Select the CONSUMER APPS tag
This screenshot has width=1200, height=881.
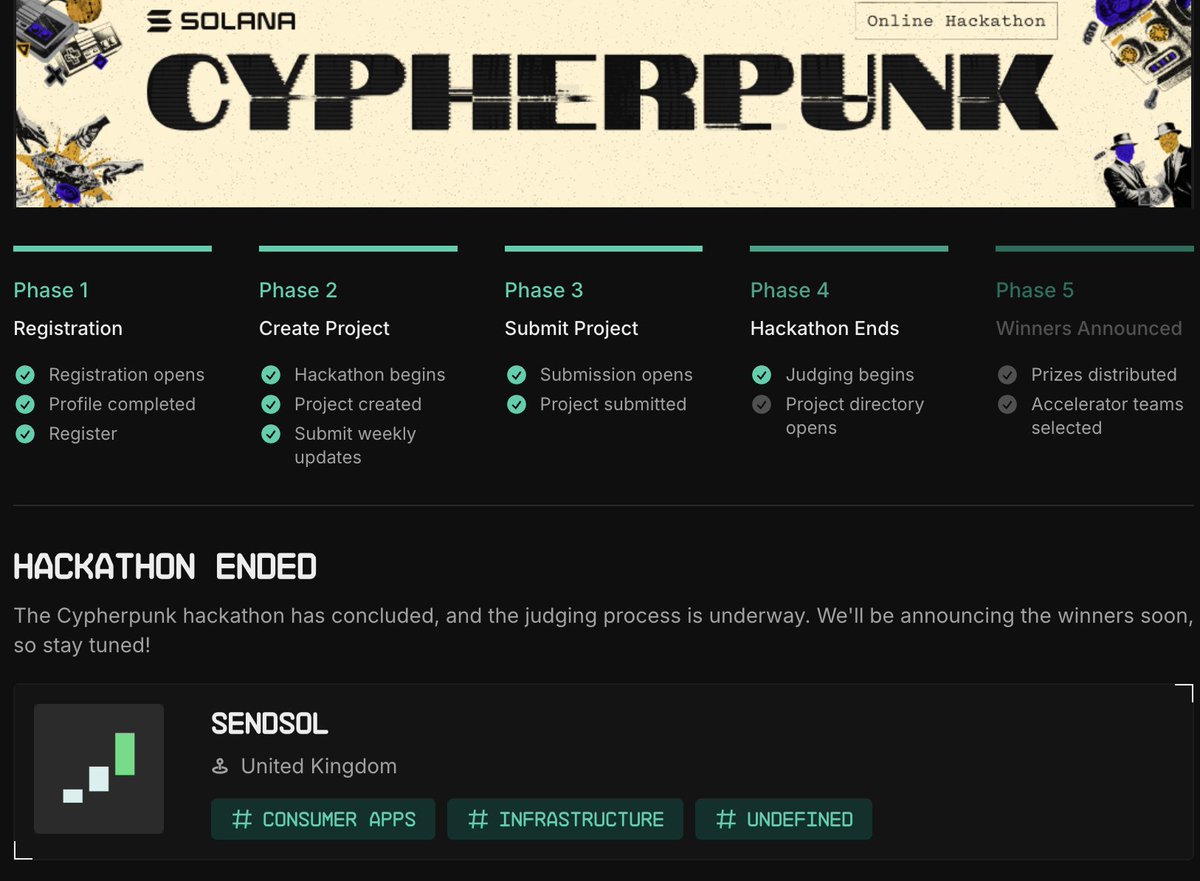click(323, 819)
